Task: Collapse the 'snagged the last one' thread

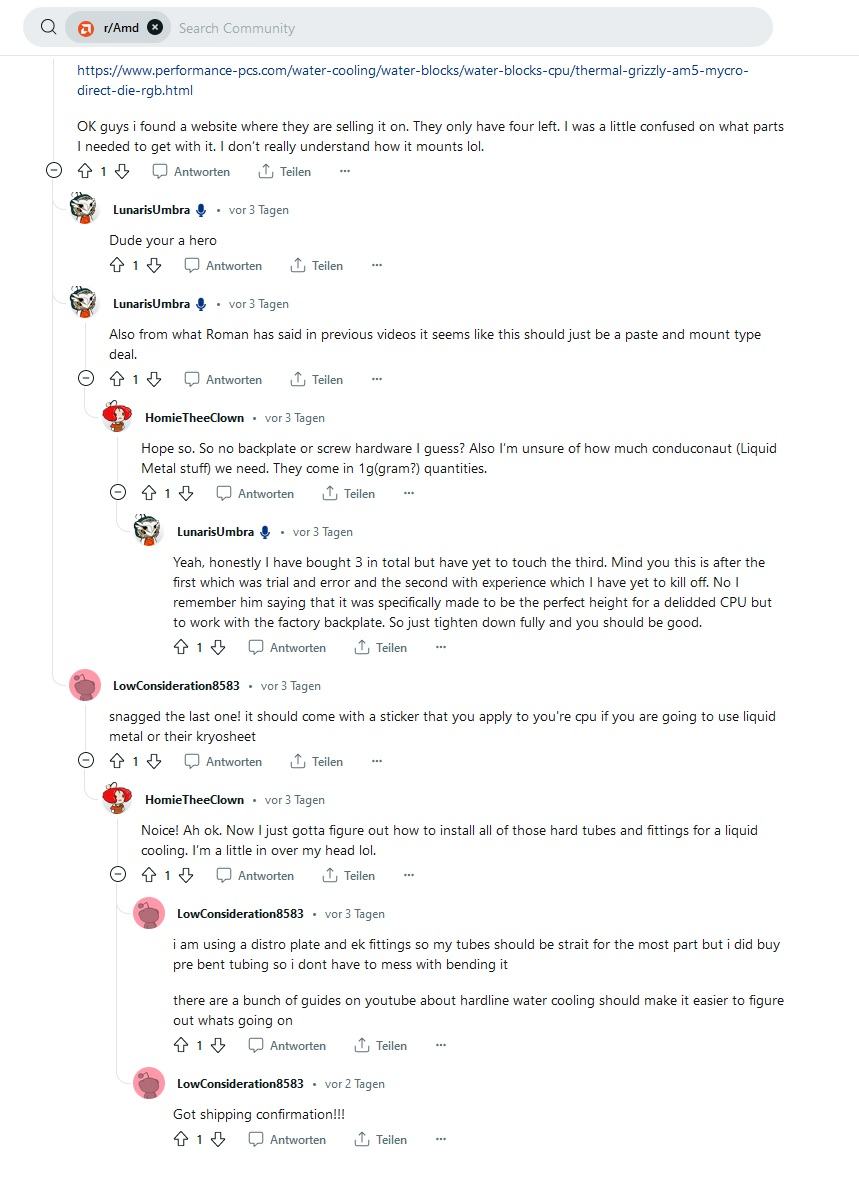Action: click(x=86, y=761)
